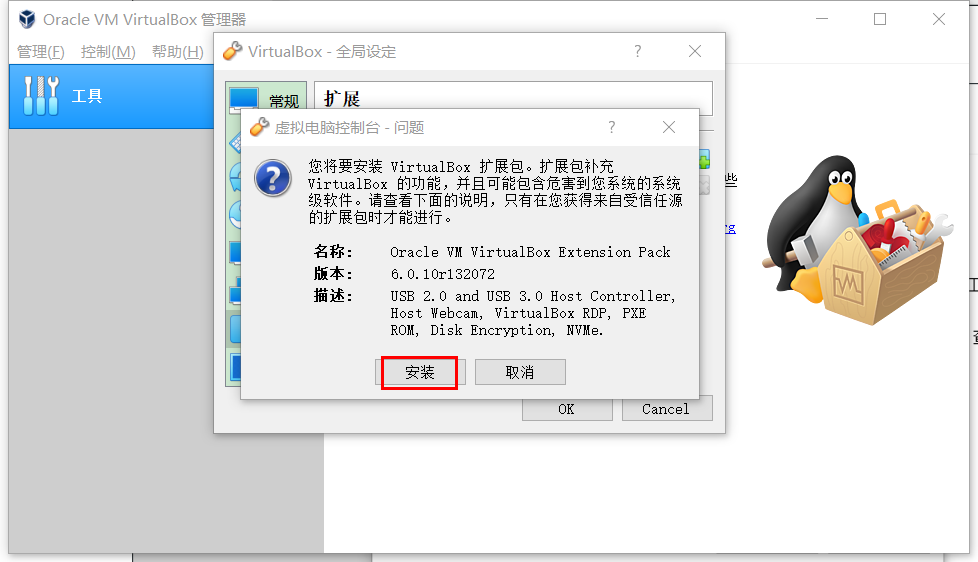Click the wrench icon in question dialog title
The height and width of the screenshot is (562, 978).
[259, 127]
